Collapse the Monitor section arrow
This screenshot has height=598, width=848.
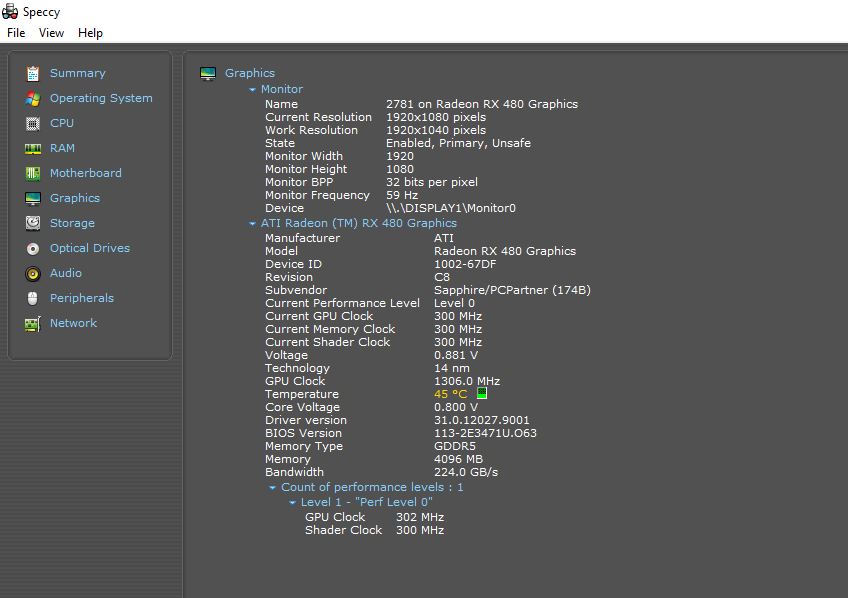[253, 90]
